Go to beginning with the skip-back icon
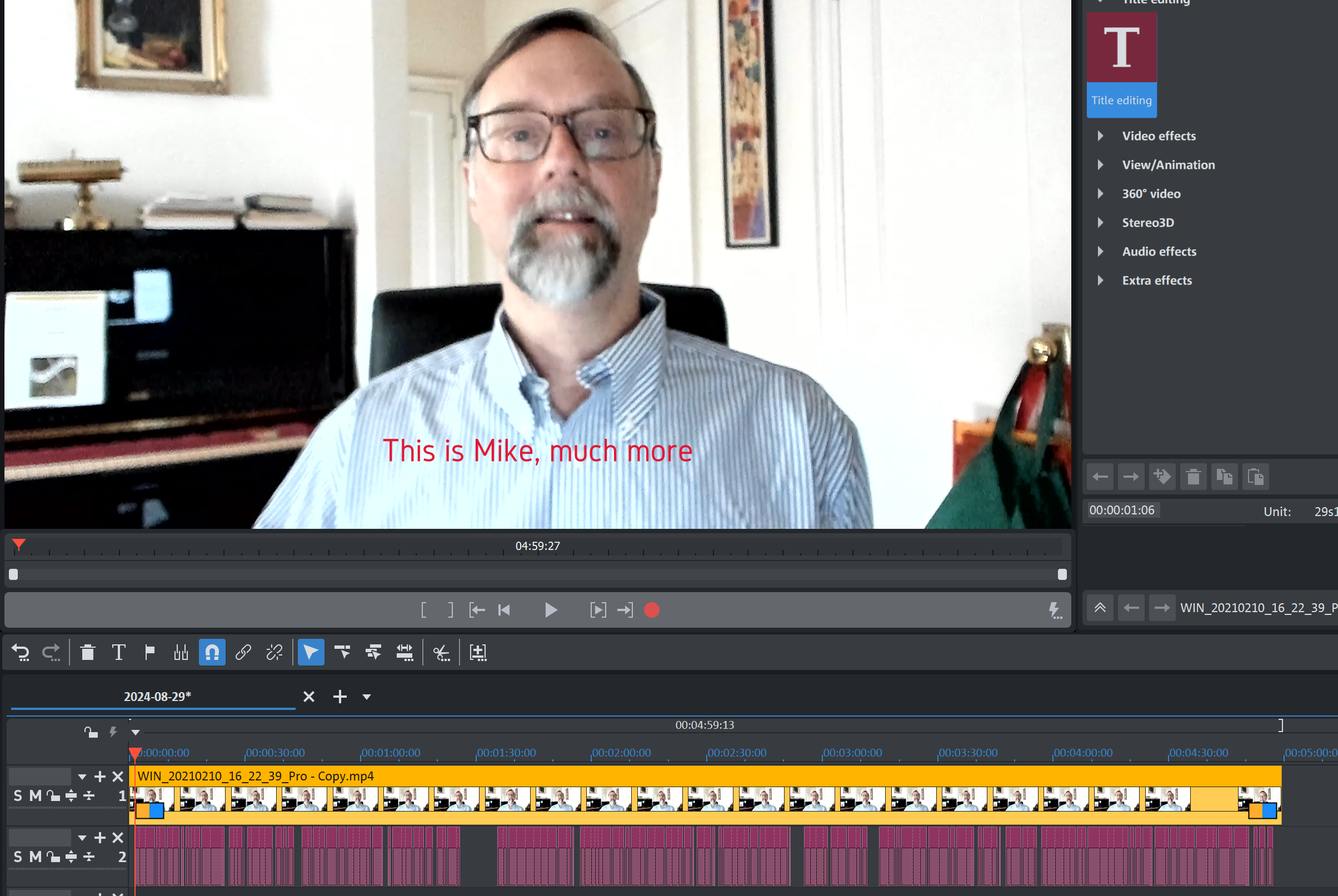Image resolution: width=1338 pixels, height=896 pixels. 504,610
